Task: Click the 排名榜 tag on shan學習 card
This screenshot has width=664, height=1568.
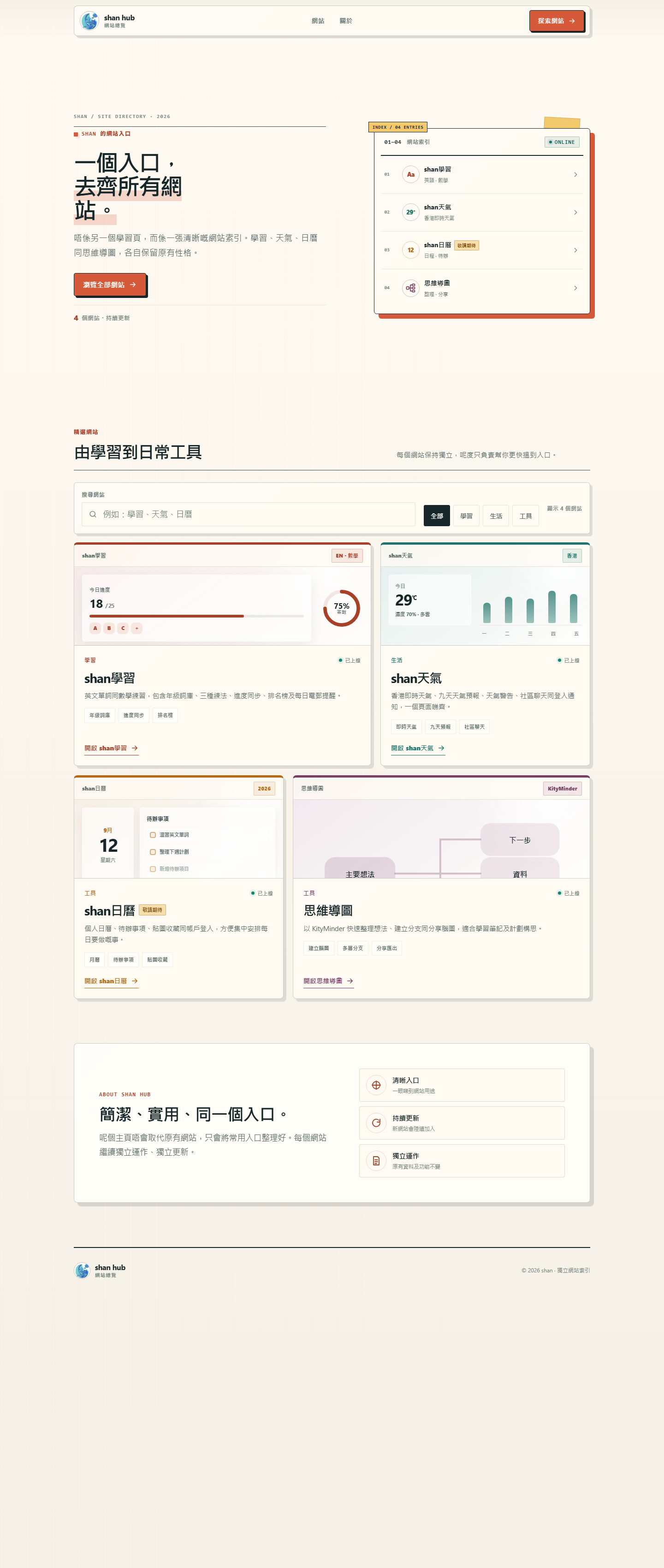Action: pos(165,715)
